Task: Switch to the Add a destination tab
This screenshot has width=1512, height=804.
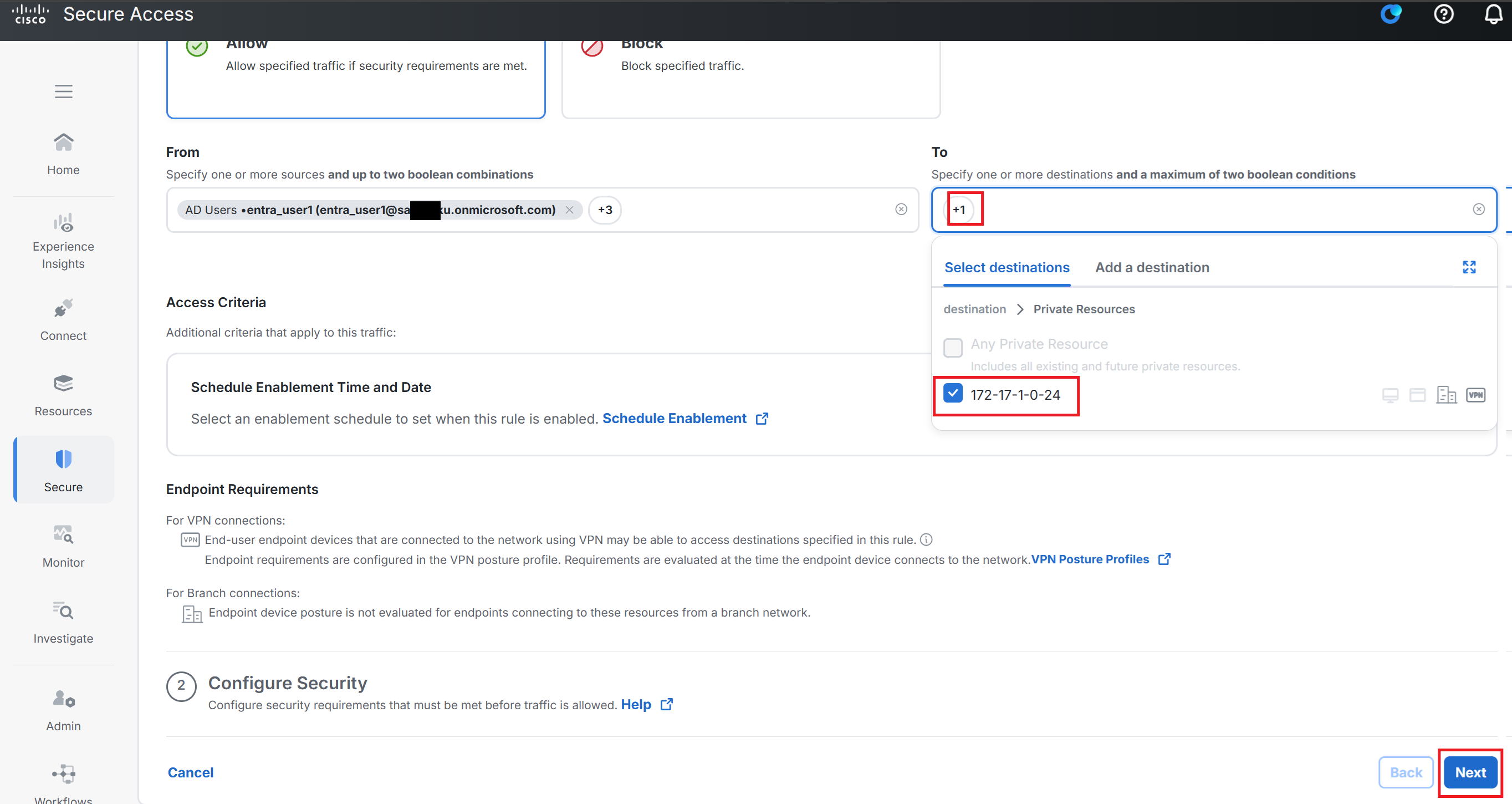Action: click(1152, 268)
